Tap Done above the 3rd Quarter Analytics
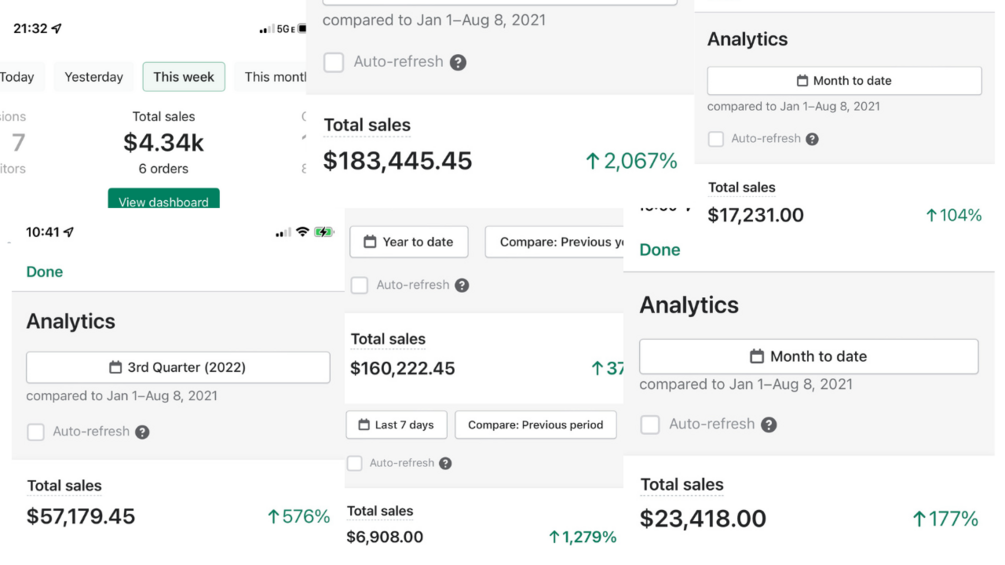The height and width of the screenshot is (565, 1005). [45, 272]
